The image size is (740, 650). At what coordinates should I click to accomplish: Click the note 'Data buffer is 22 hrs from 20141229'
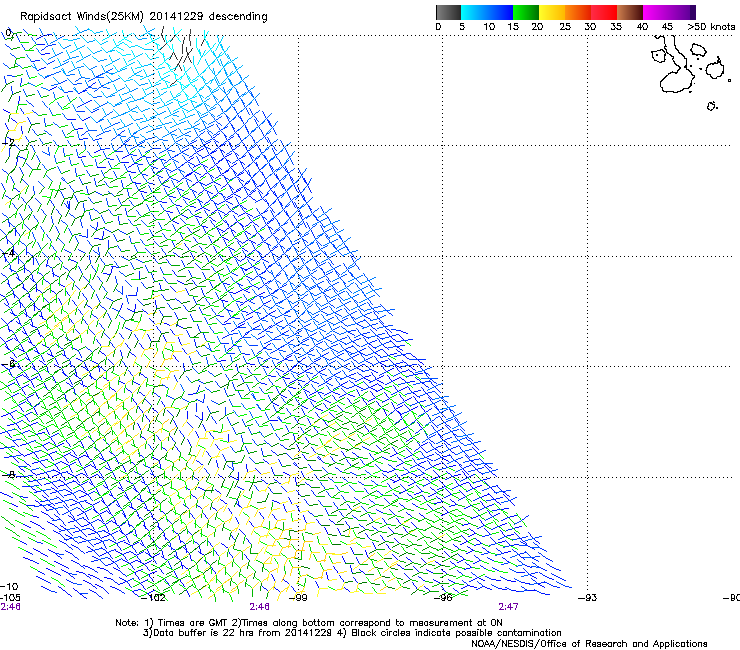tap(243, 633)
